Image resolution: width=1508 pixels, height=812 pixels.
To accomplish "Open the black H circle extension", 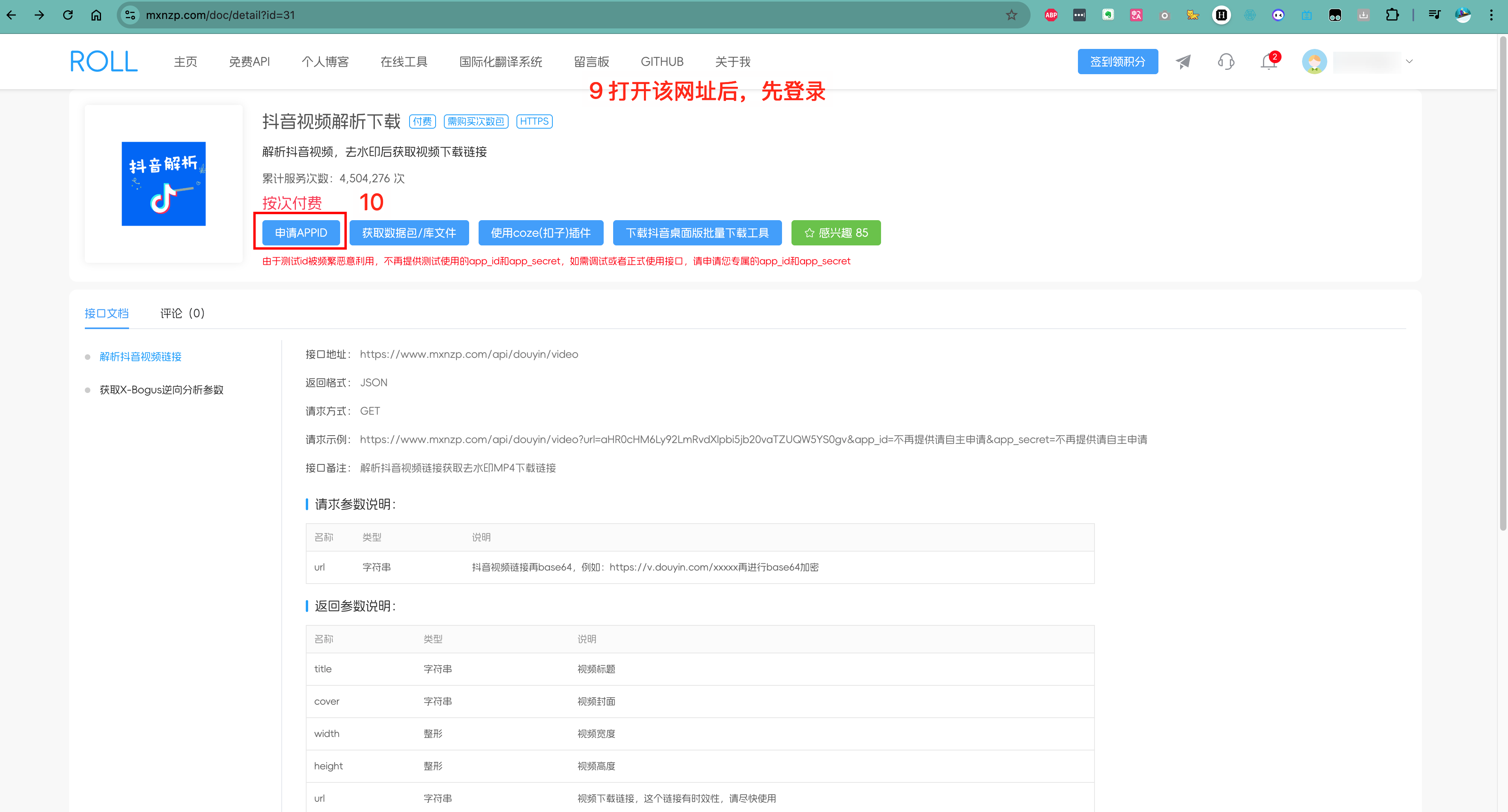I will pos(1221,15).
